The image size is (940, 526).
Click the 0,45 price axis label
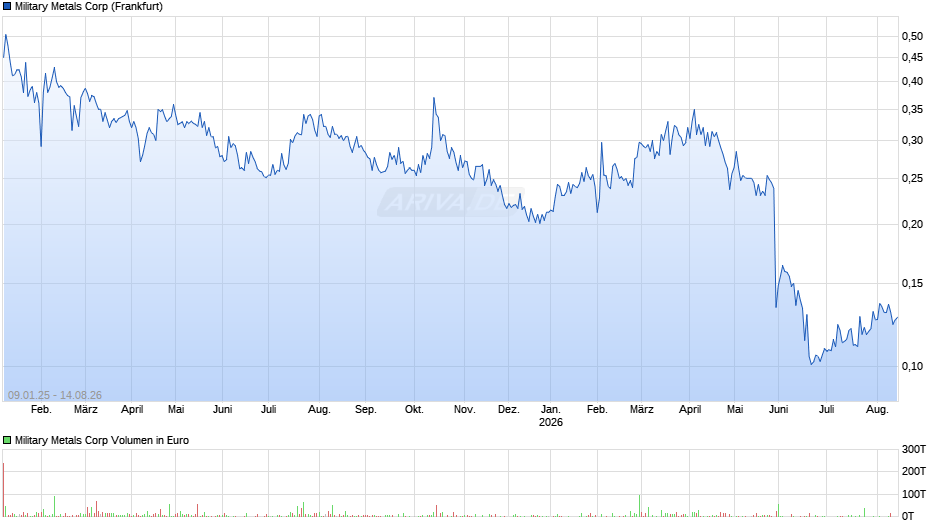912,58
